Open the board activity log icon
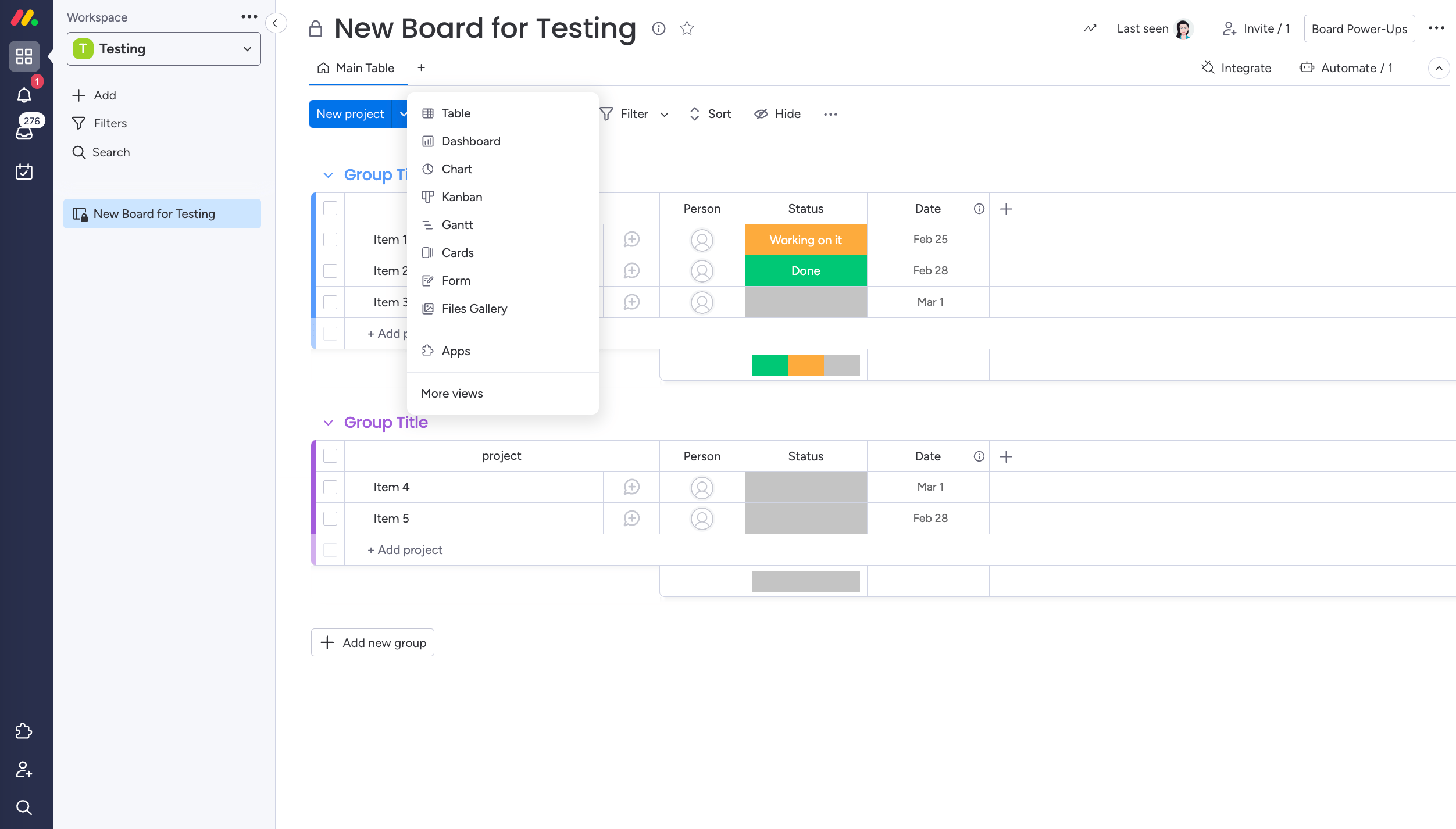Image resolution: width=1456 pixels, height=829 pixels. tap(1090, 28)
